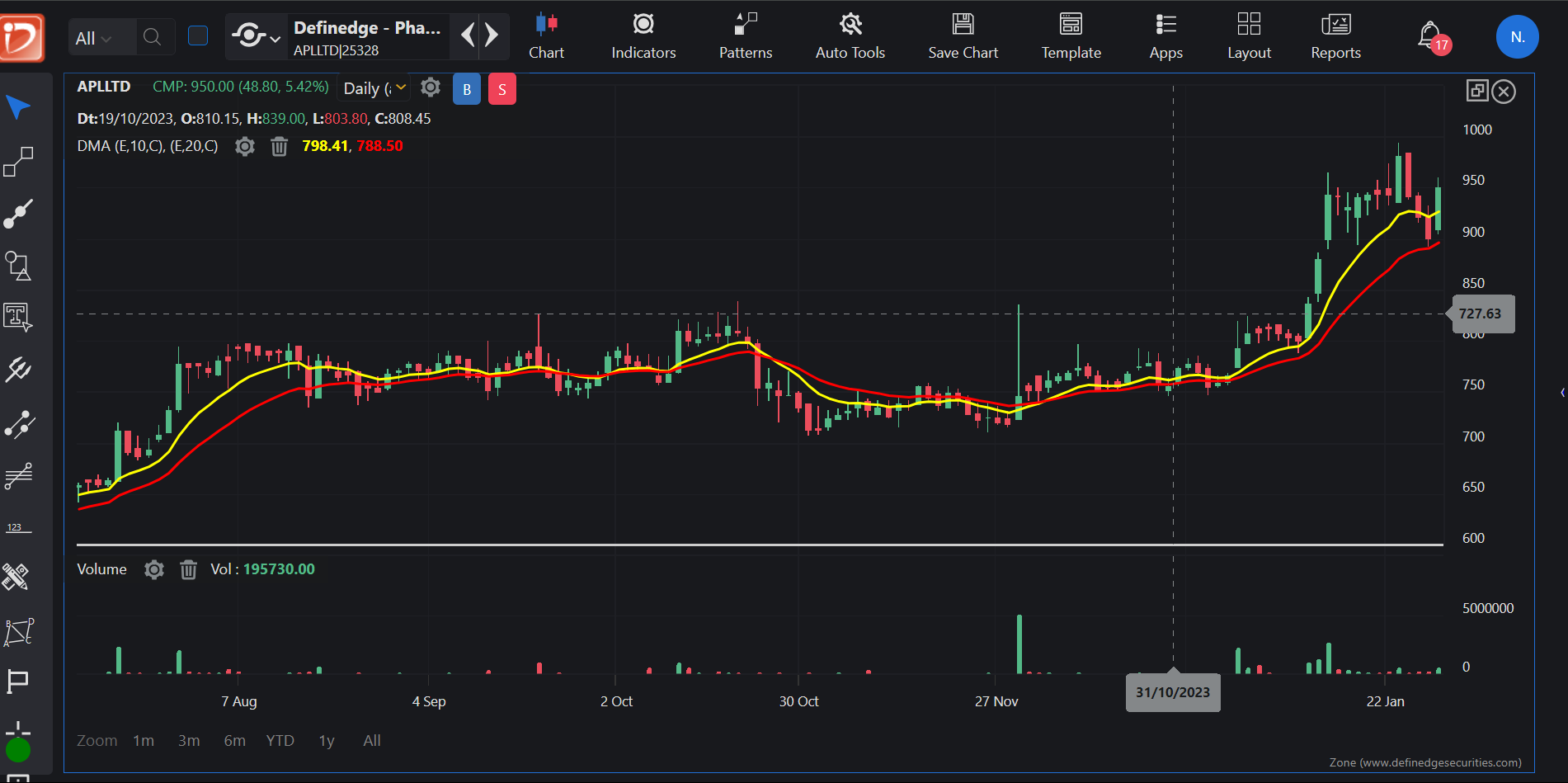The image size is (1568, 783).
Task: Expand the Daily timeframe dropdown
Action: (x=374, y=87)
